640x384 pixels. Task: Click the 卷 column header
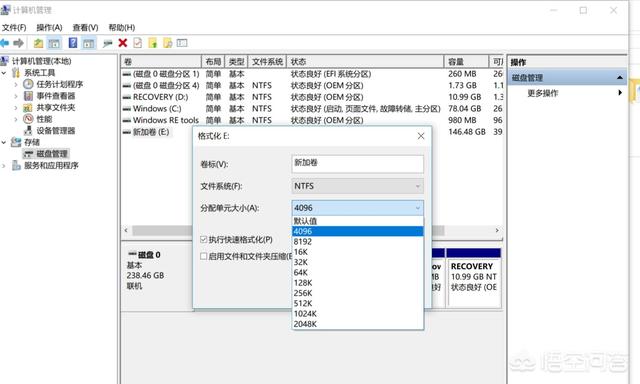[x=162, y=62]
